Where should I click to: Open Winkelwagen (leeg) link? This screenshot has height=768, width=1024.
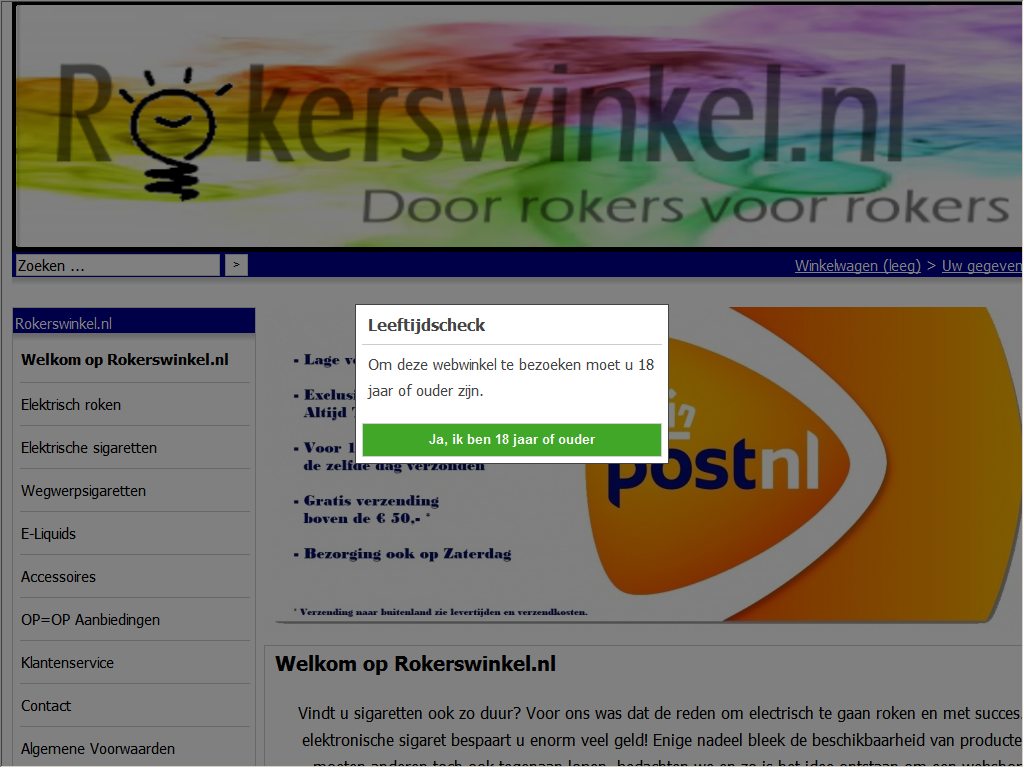click(857, 266)
